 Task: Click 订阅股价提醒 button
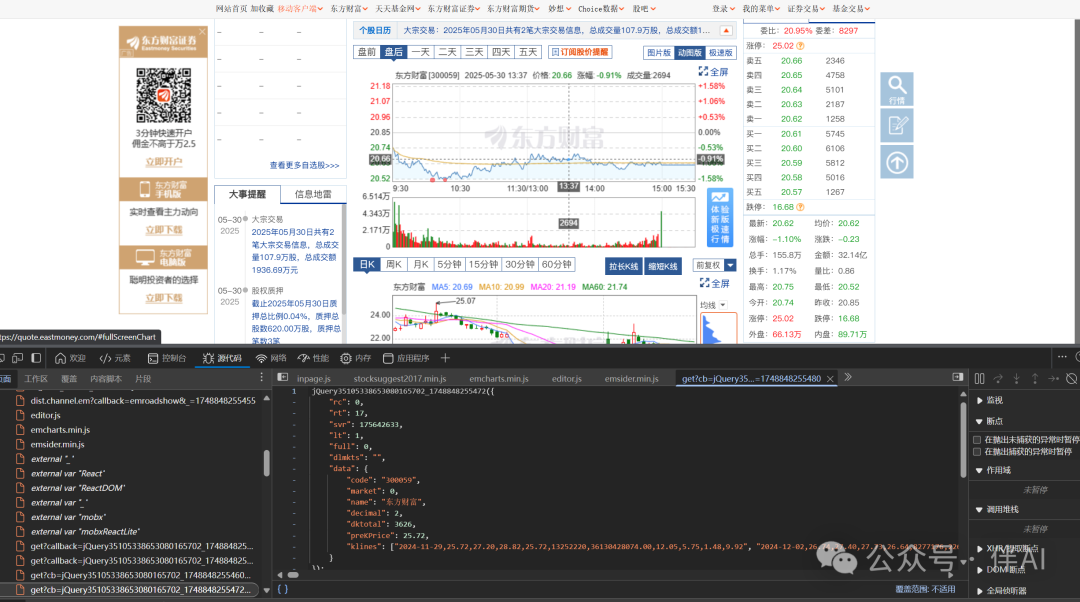[581, 52]
